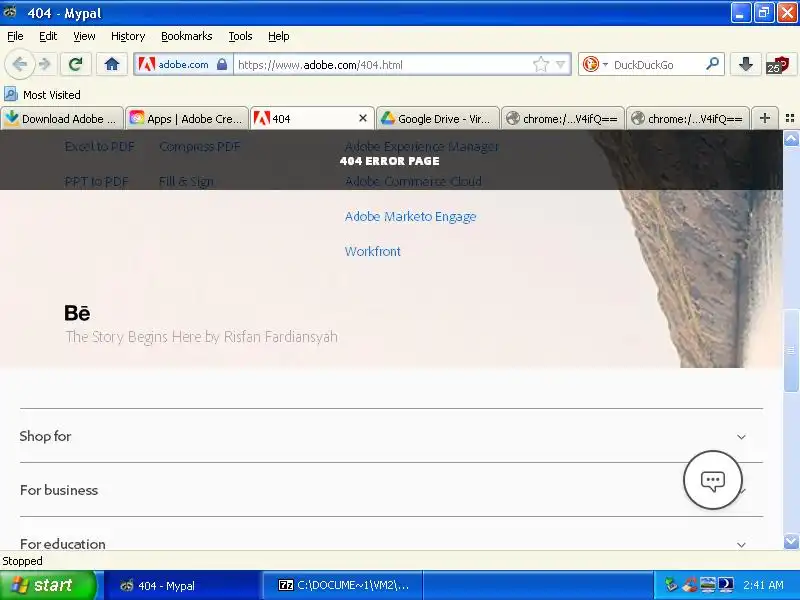Screen dimensions: 800x600
Task: Switch to Google Drive tab
Action: point(437,118)
